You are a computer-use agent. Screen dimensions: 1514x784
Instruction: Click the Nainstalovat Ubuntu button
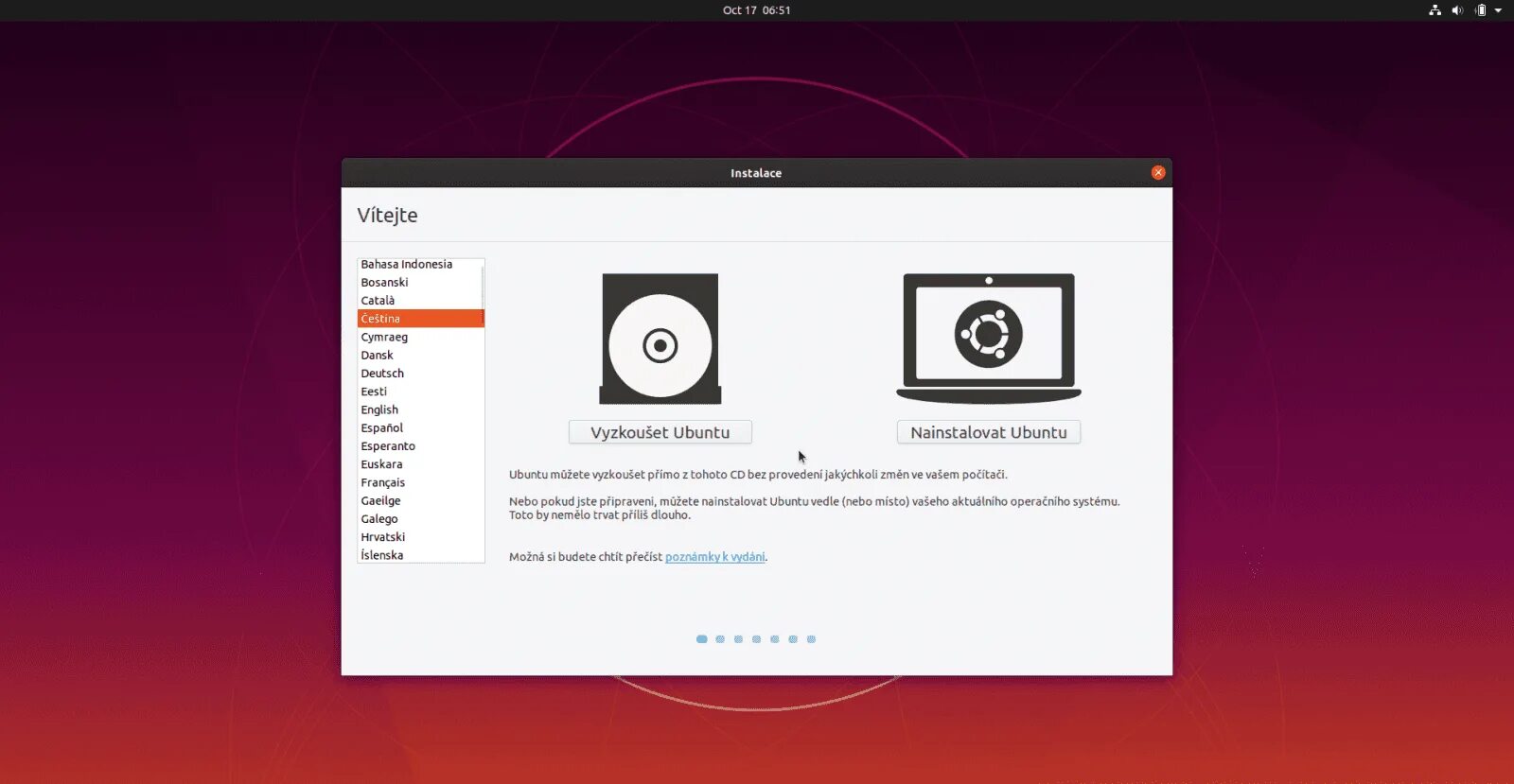point(989,432)
